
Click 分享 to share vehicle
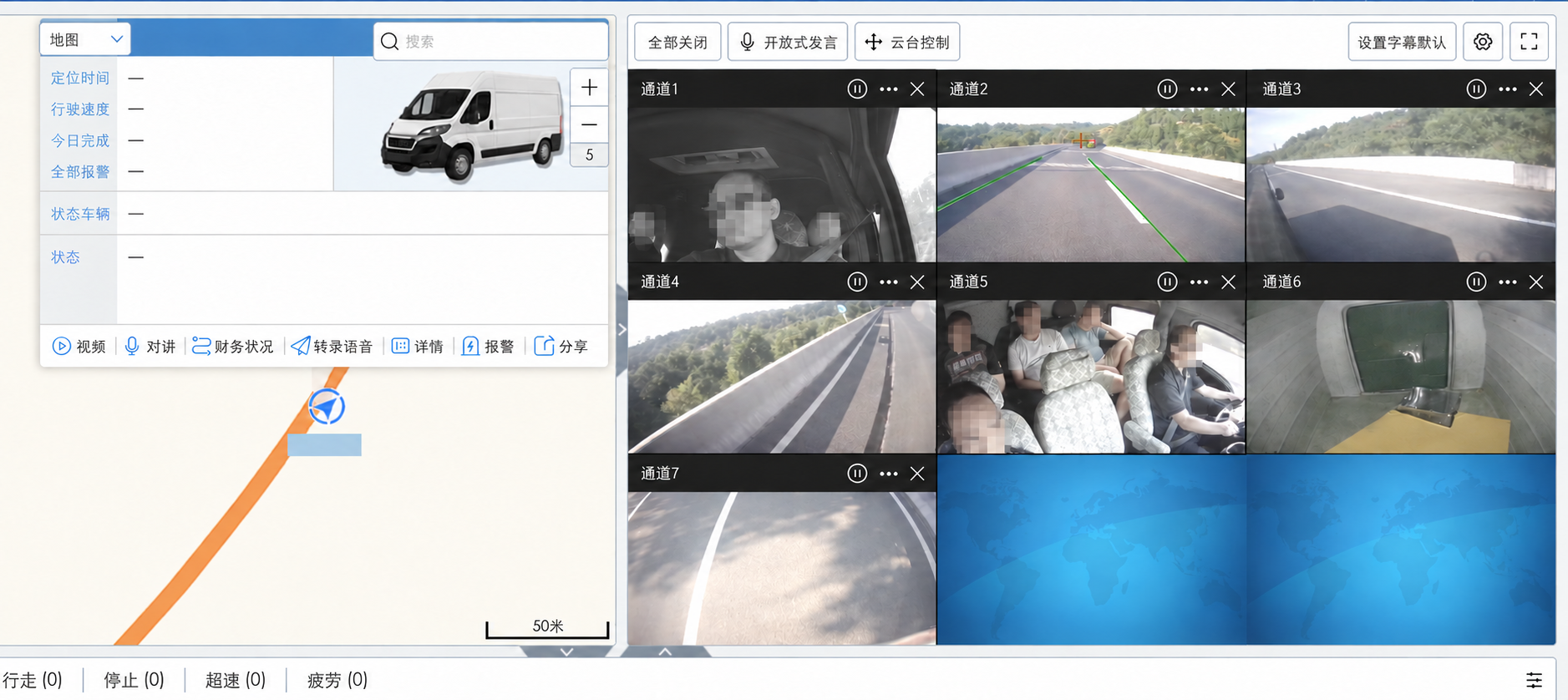tap(561, 346)
